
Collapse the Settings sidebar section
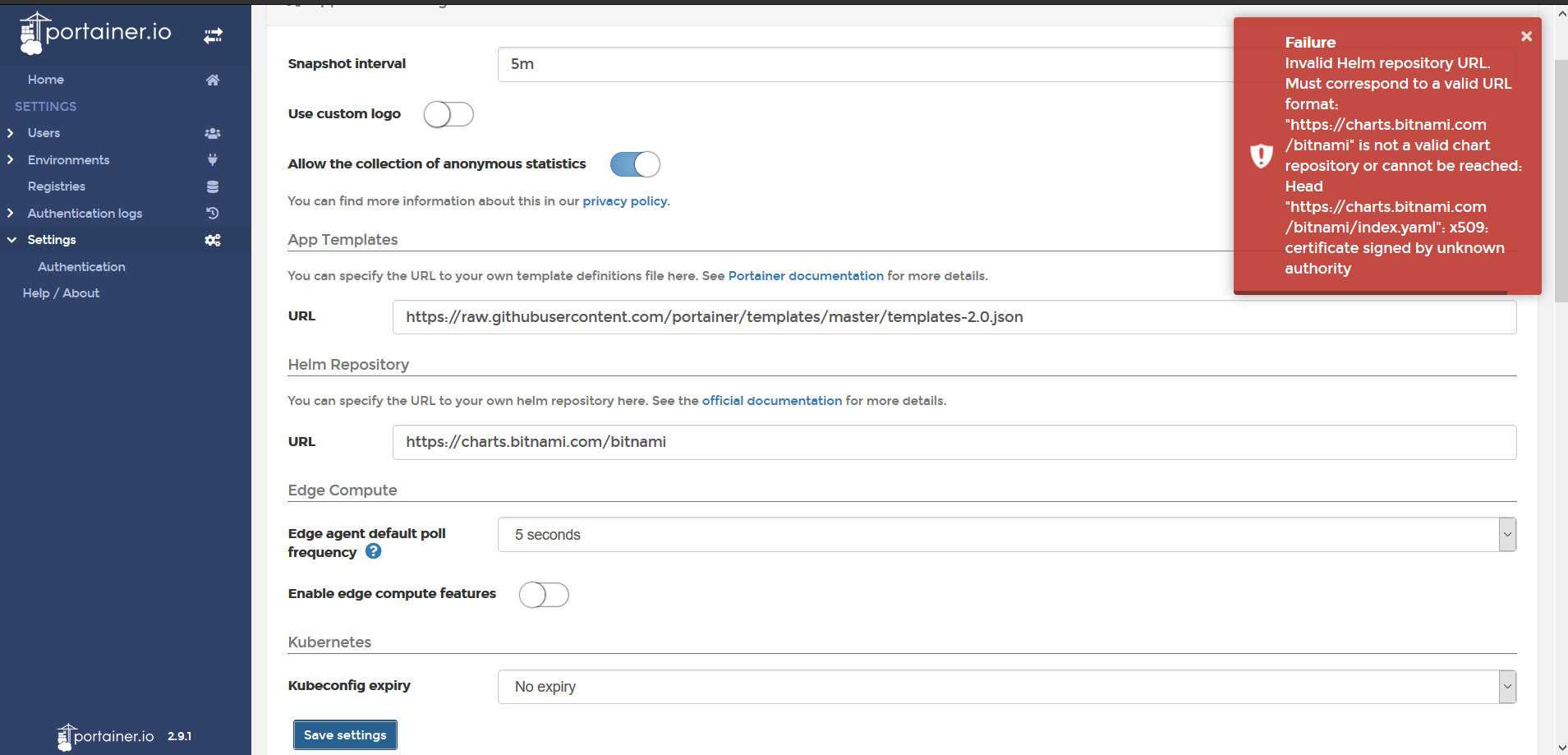(x=11, y=240)
